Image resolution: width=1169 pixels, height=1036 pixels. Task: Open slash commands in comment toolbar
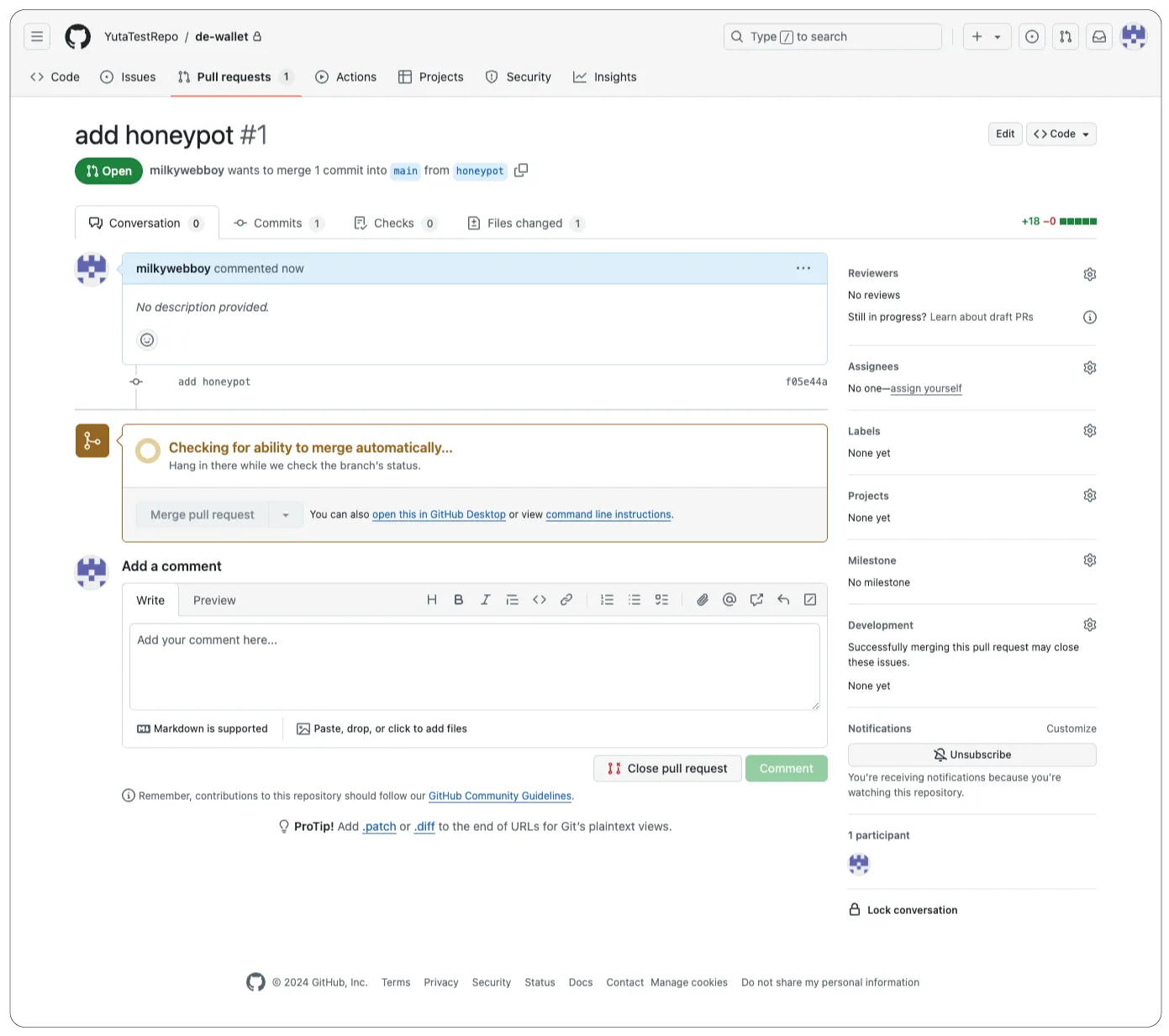810,600
